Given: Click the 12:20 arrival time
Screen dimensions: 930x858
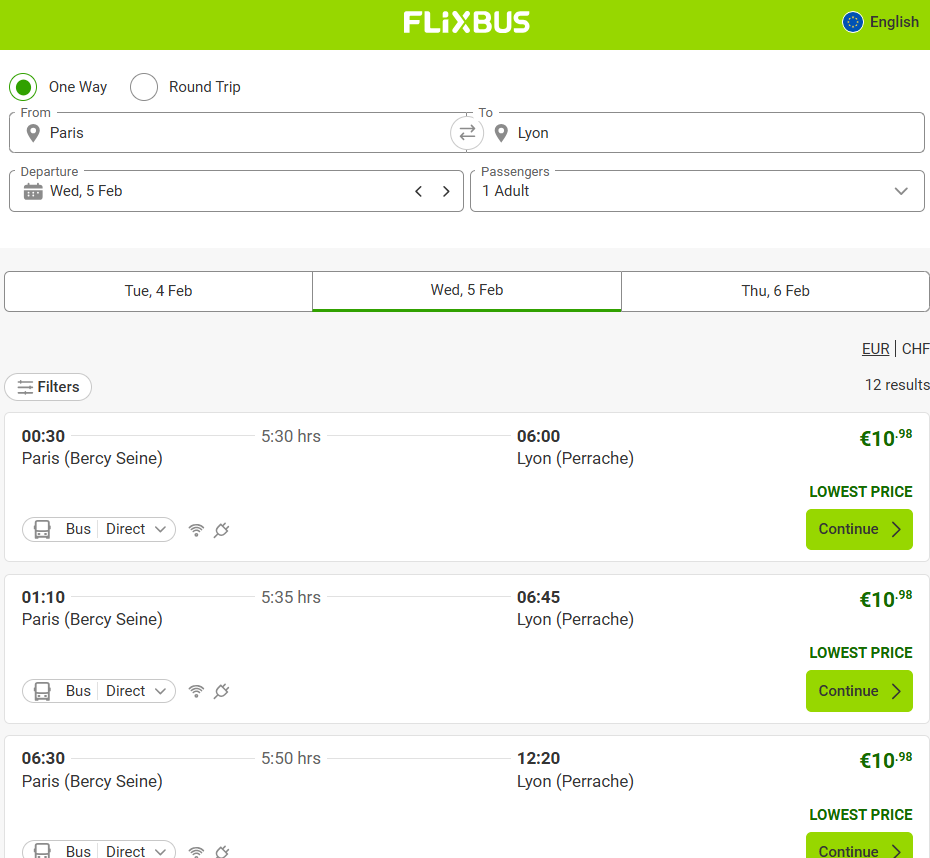Looking at the screenshot, I should click(x=538, y=758).
